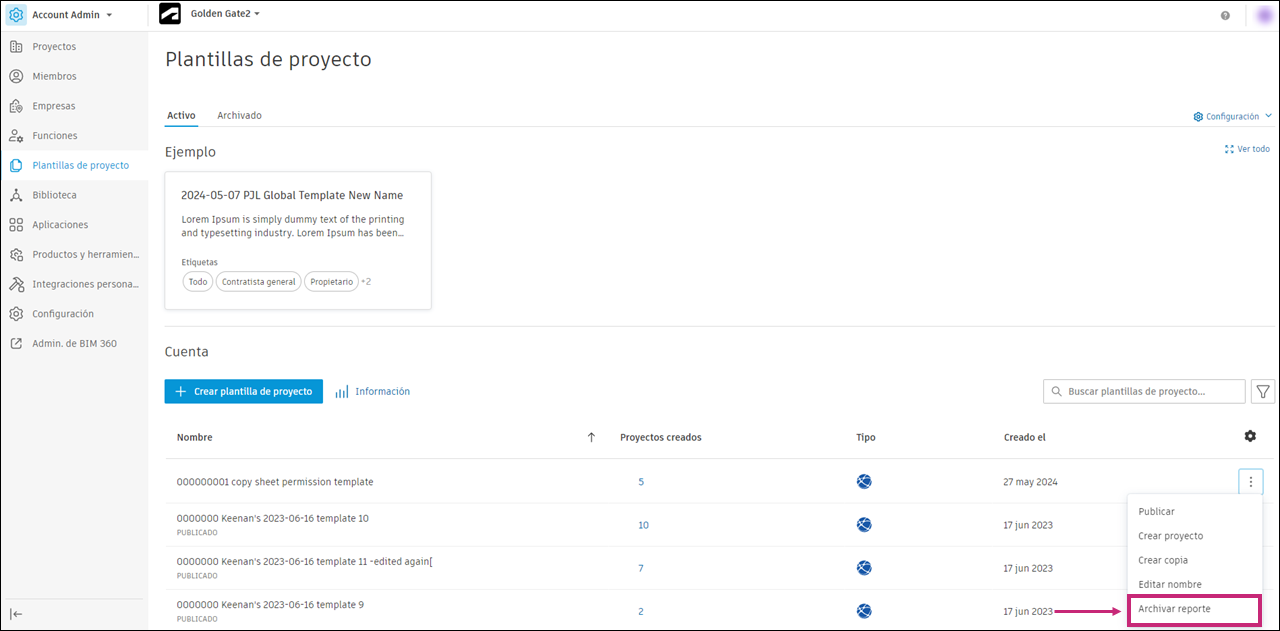Expand the Golden Gate2 account selector

click(x=225, y=14)
